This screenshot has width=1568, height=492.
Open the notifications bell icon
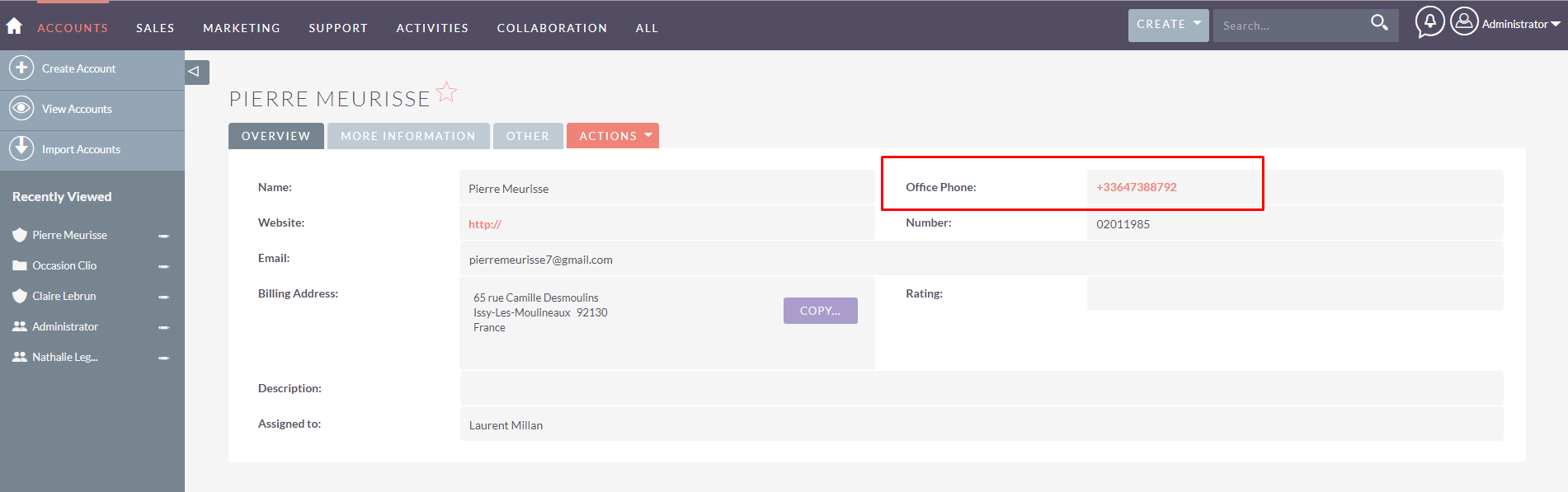pos(1429,22)
